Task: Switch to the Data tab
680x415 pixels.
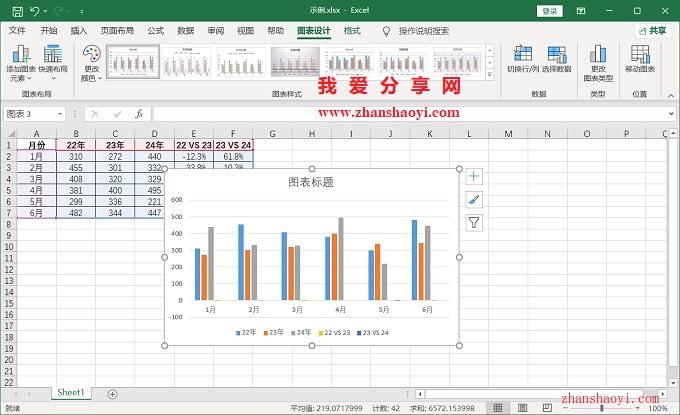Action: point(185,31)
